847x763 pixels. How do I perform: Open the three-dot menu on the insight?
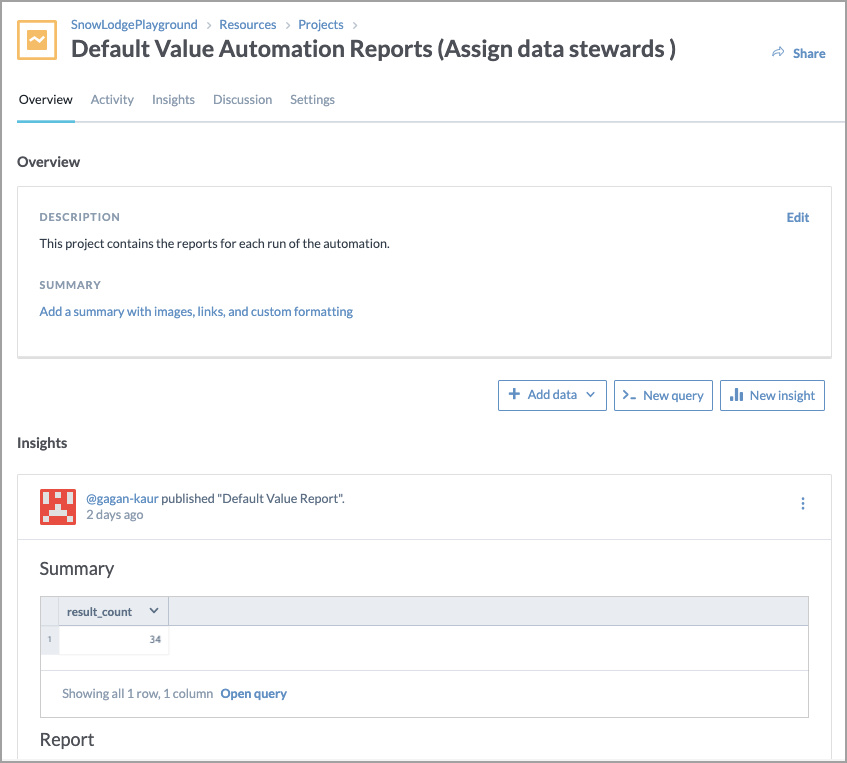tap(802, 504)
